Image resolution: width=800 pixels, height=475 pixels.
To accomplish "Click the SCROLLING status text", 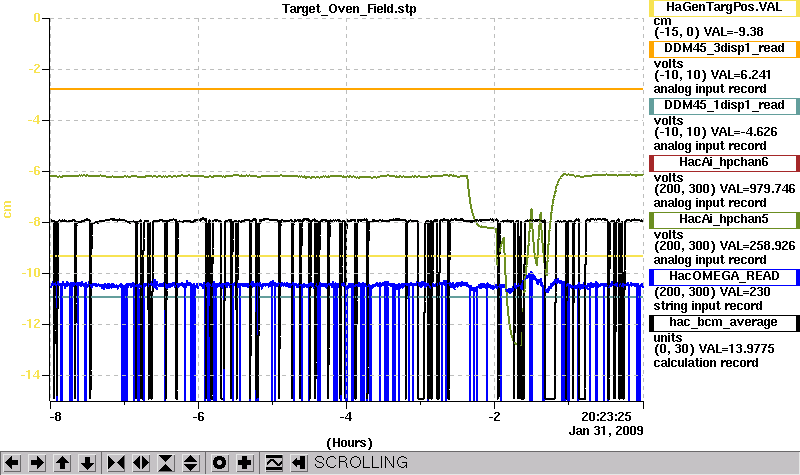I will tap(361, 463).
